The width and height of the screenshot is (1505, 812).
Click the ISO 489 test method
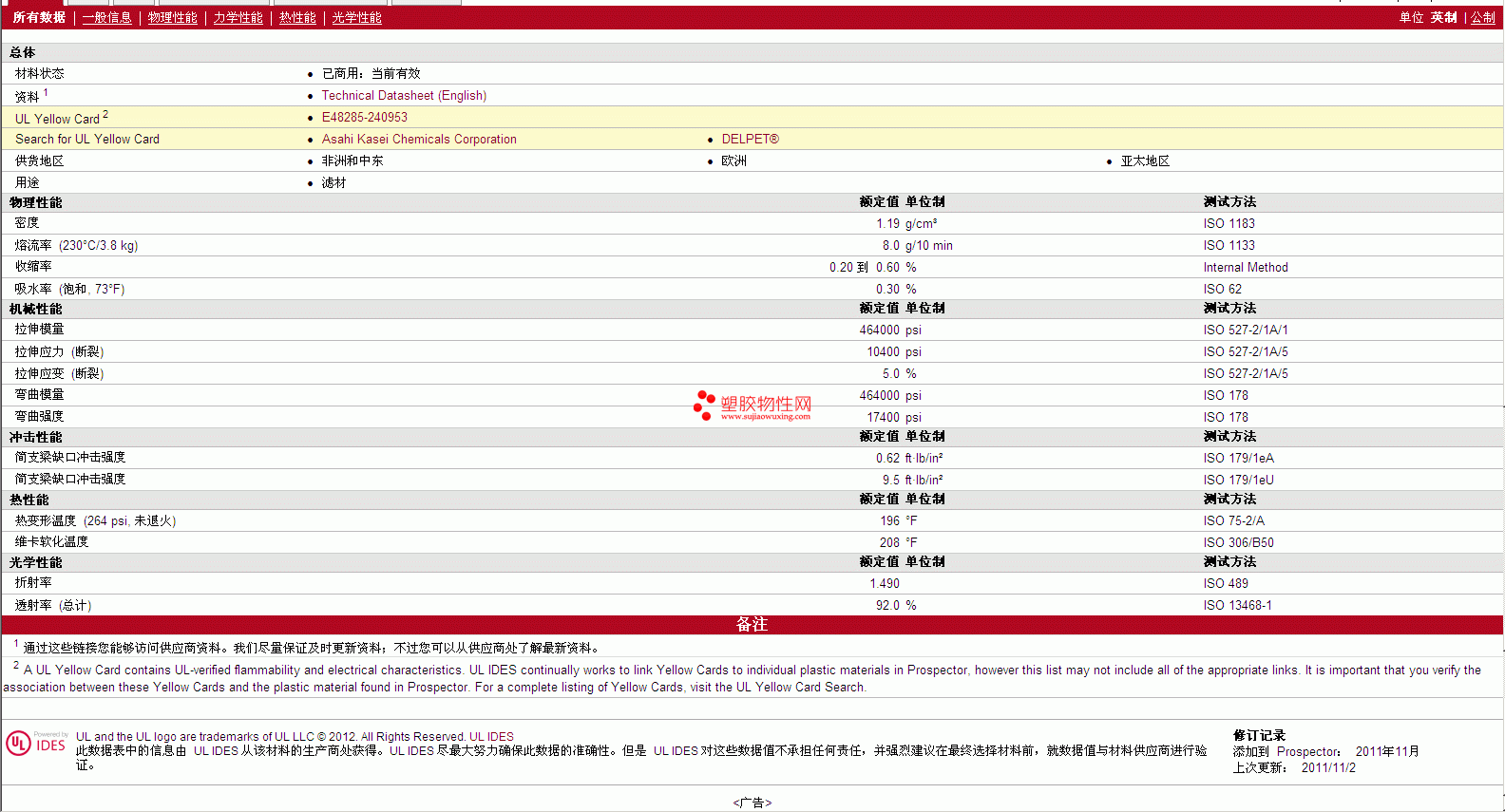tap(1226, 584)
